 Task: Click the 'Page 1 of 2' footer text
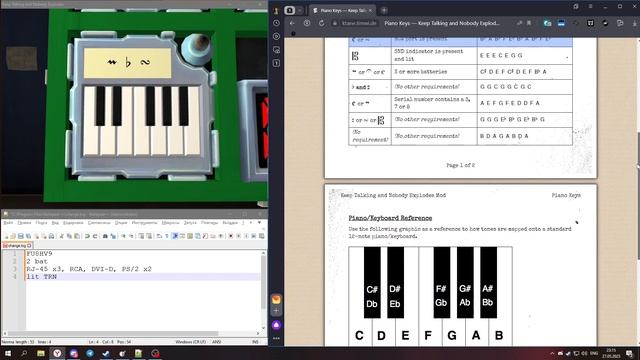[460, 165]
